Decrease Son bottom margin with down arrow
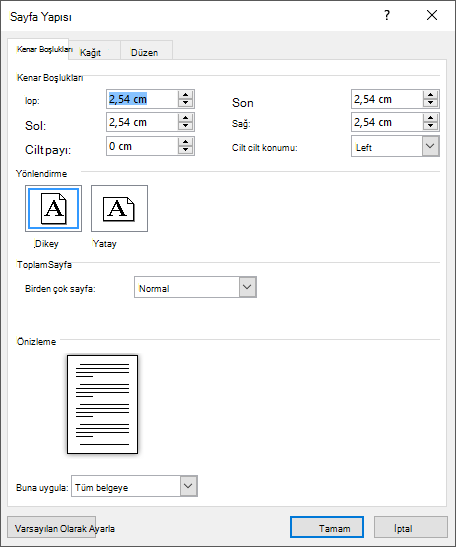The image size is (456, 547). (x=430, y=103)
